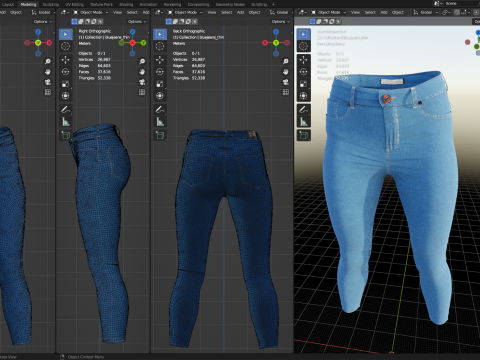Click pan hand icon in Right Orthographic viewport
The image size is (480, 360).
tap(142, 72)
